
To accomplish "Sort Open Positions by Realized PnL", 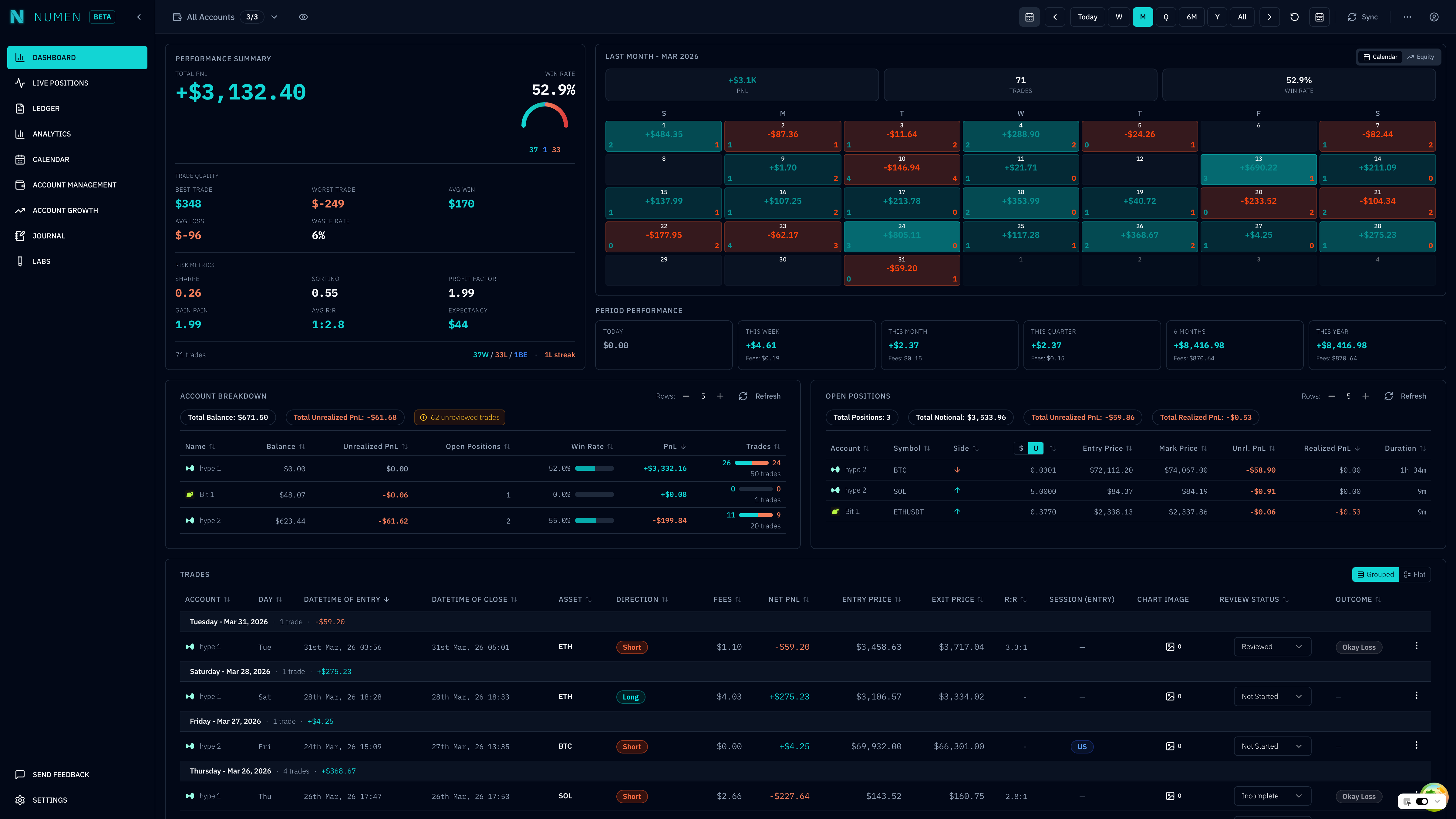I will pyautogui.click(x=1332, y=448).
